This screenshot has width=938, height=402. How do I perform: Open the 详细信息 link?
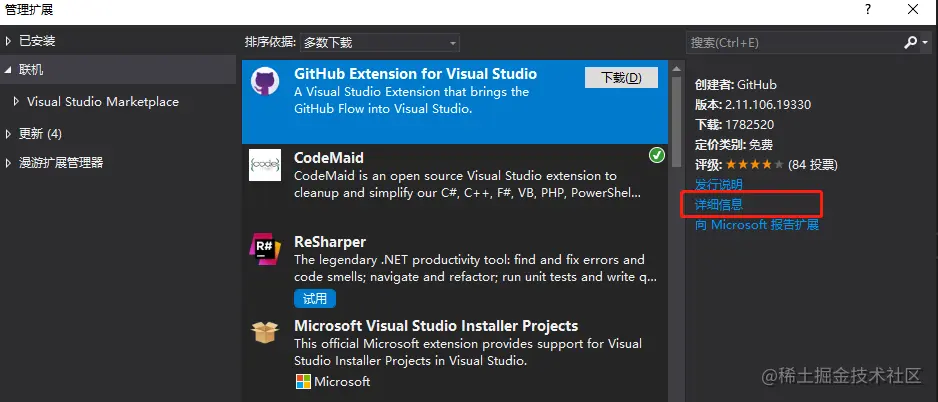point(719,205)
